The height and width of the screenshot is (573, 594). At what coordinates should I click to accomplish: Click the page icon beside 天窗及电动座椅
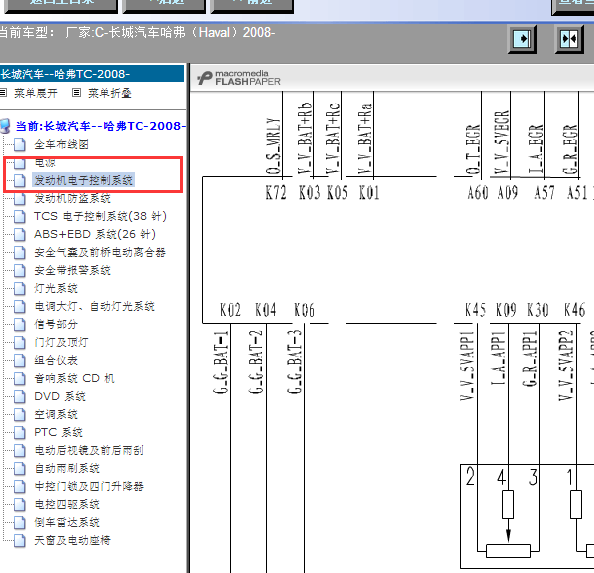(x=20, y=540)
